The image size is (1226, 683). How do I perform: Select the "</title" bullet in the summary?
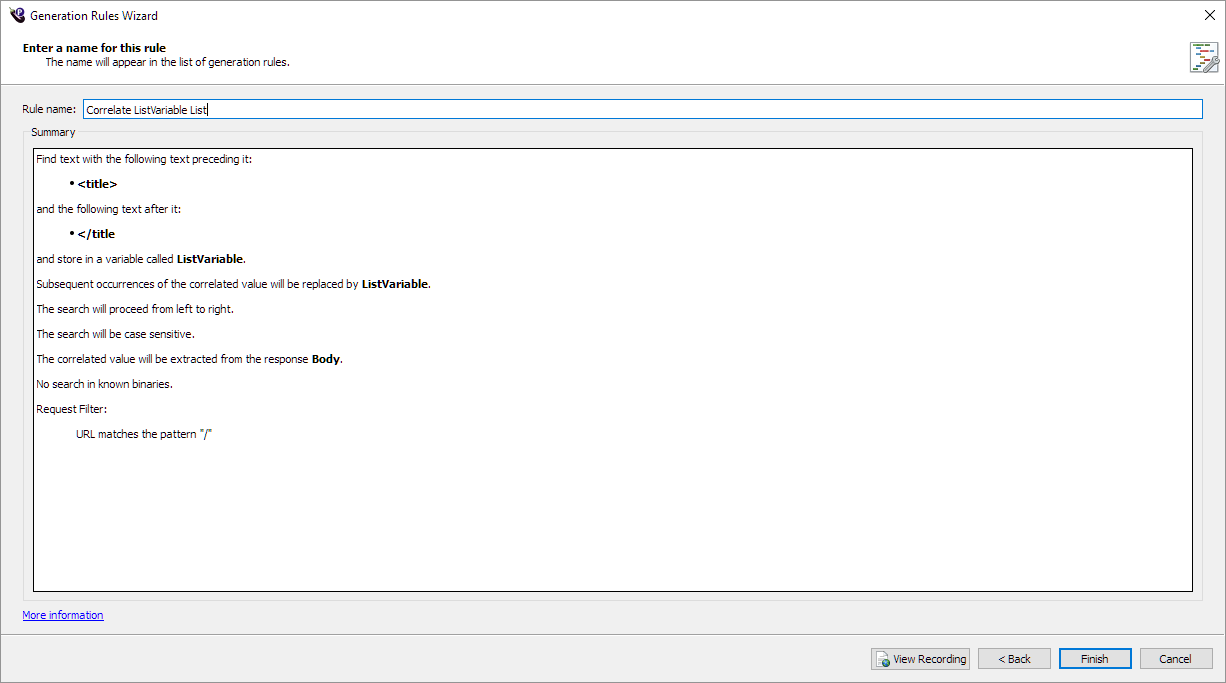coord(96,234)
